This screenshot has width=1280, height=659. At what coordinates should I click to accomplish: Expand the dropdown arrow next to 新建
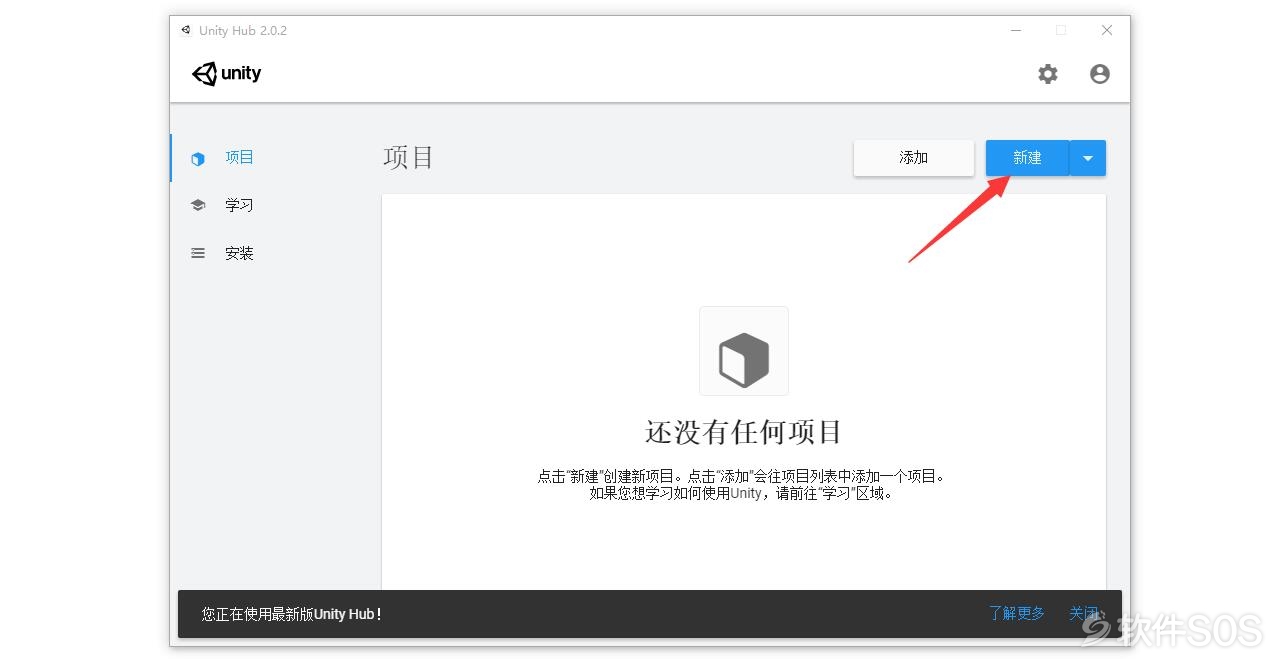coord(1088,158)
